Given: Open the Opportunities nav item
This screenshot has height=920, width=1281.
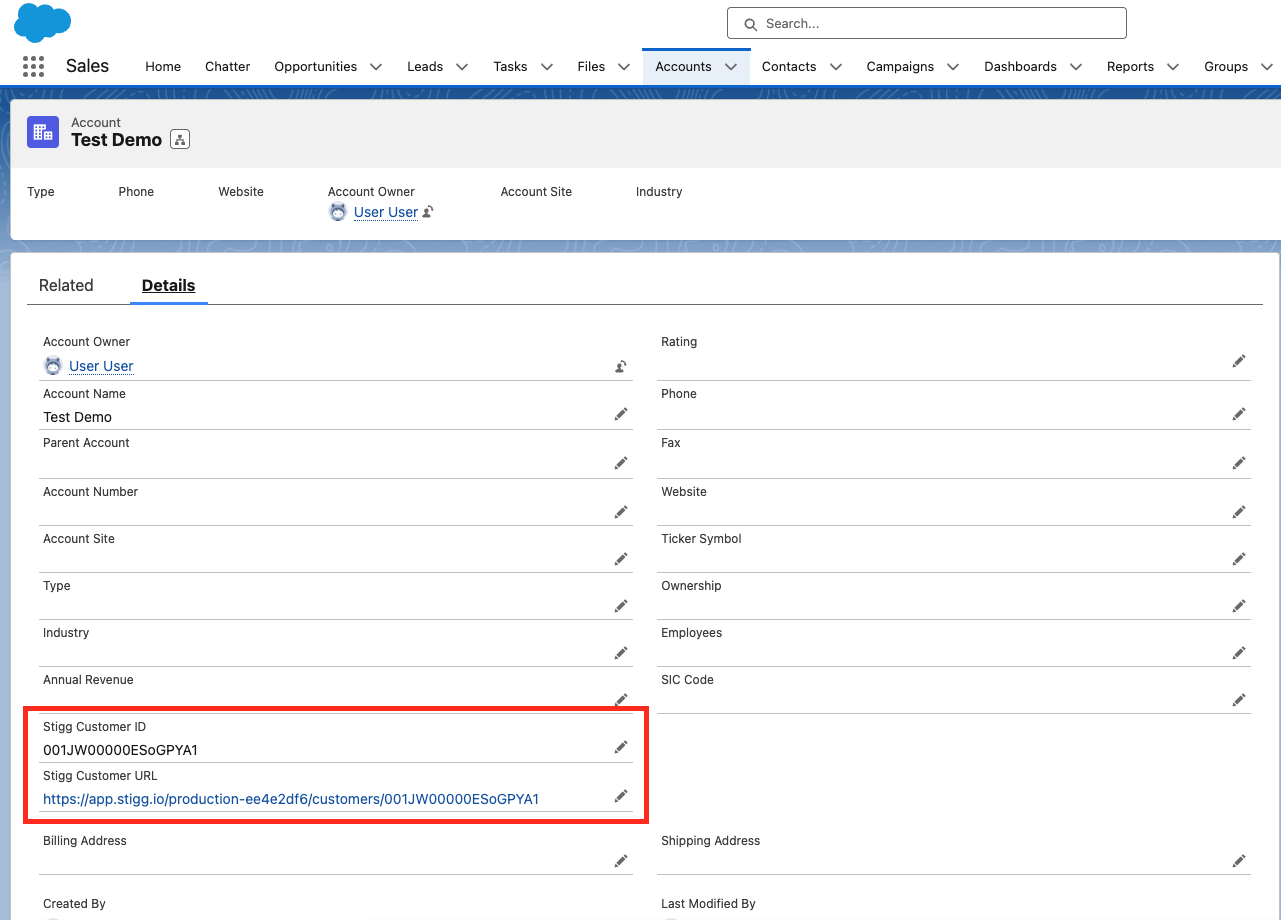Looking at the screenshot, I should pos(316,67).
